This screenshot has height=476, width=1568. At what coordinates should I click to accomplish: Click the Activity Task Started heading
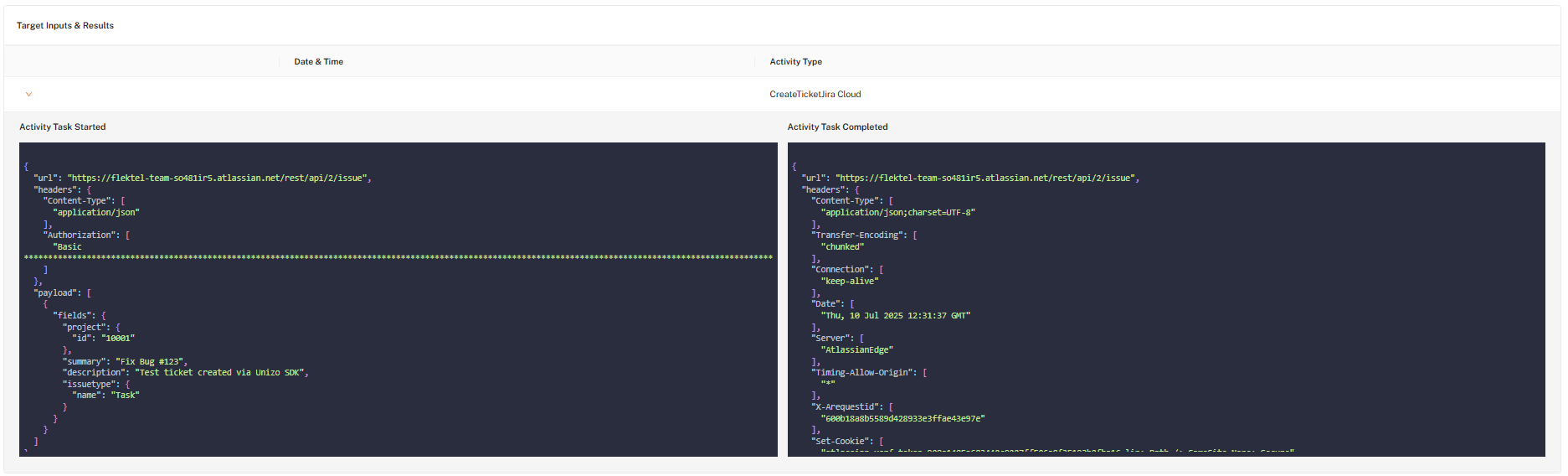63,127
